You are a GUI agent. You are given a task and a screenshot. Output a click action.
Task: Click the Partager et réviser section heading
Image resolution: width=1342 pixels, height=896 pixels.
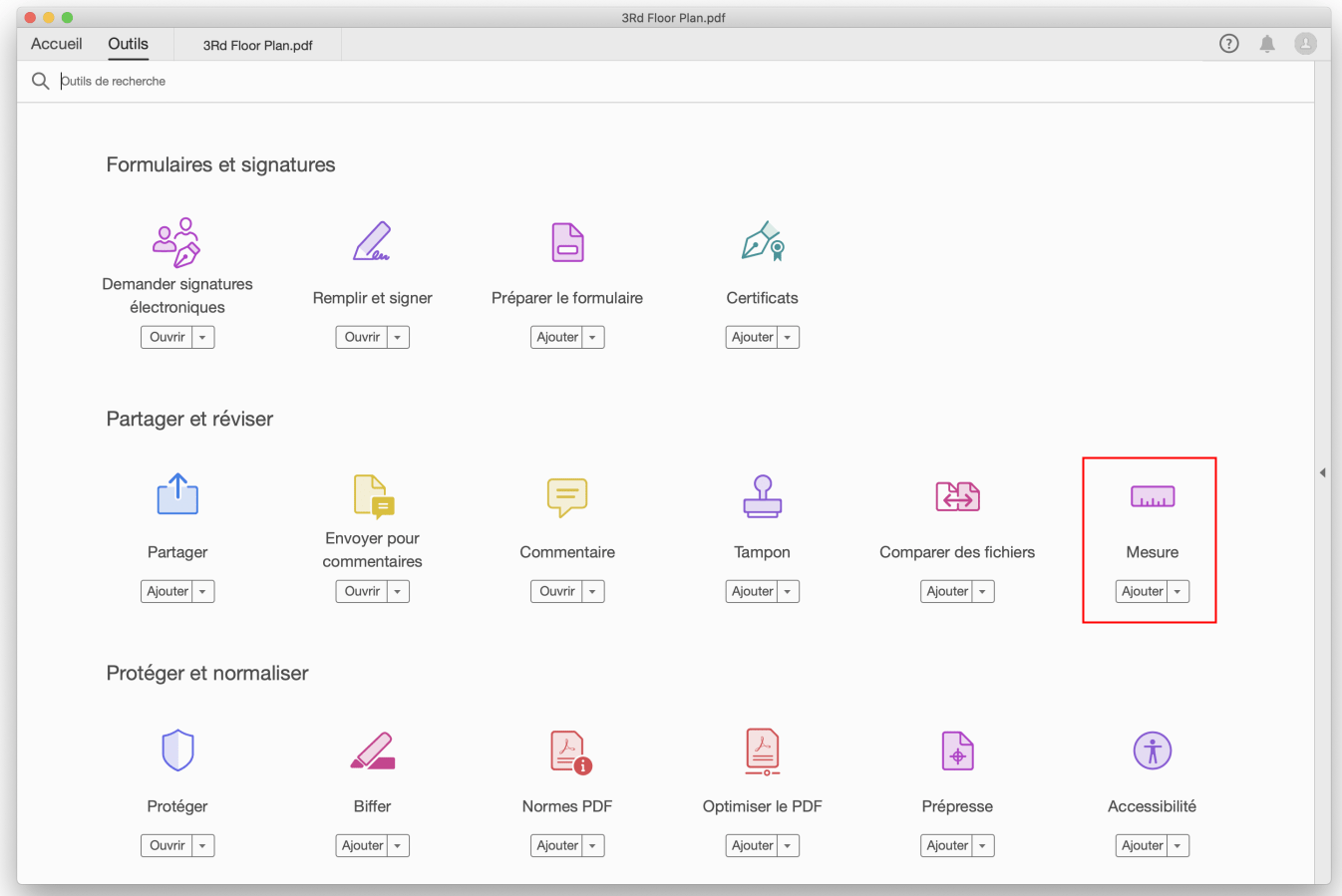(x=189, y=419)
